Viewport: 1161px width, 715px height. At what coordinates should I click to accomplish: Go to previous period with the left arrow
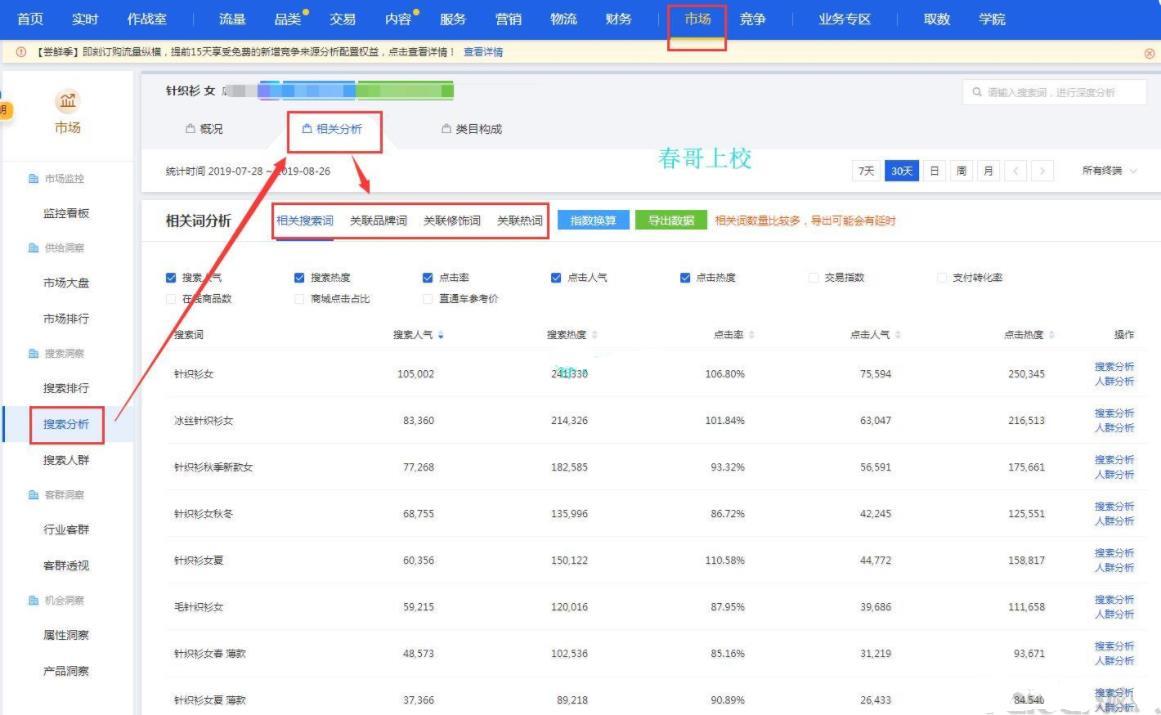click(1016, 171)
